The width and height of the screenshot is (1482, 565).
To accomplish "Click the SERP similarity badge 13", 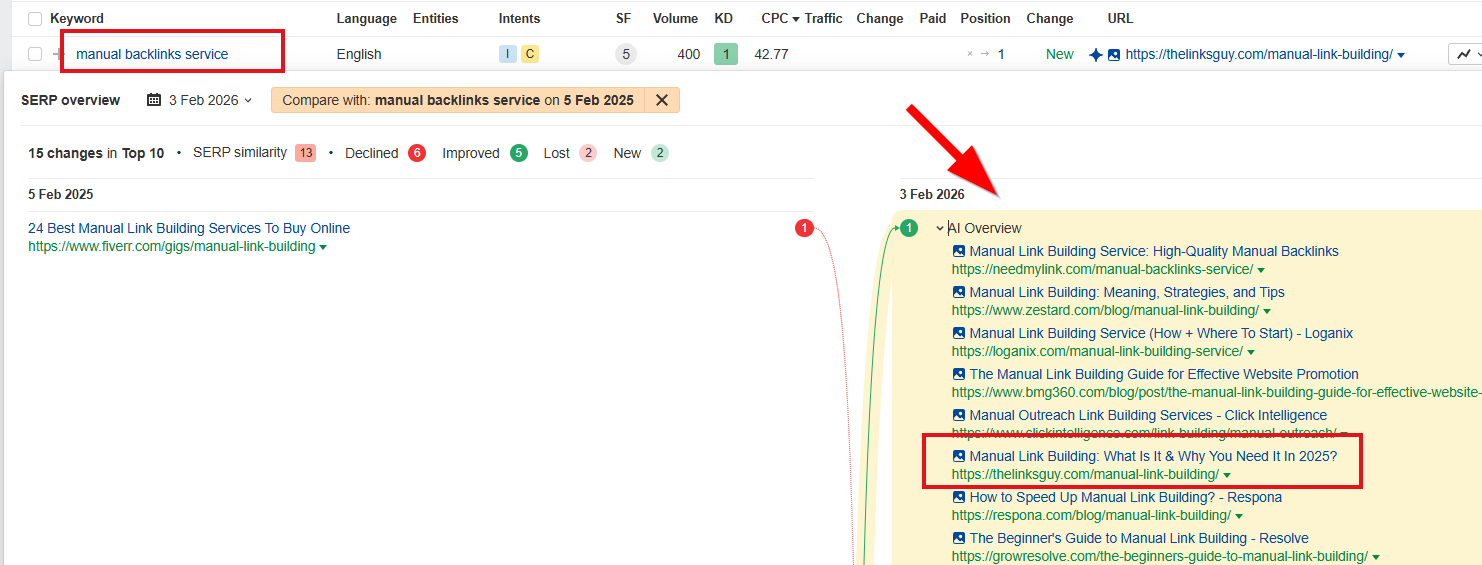I will click(x=305, y=153).
